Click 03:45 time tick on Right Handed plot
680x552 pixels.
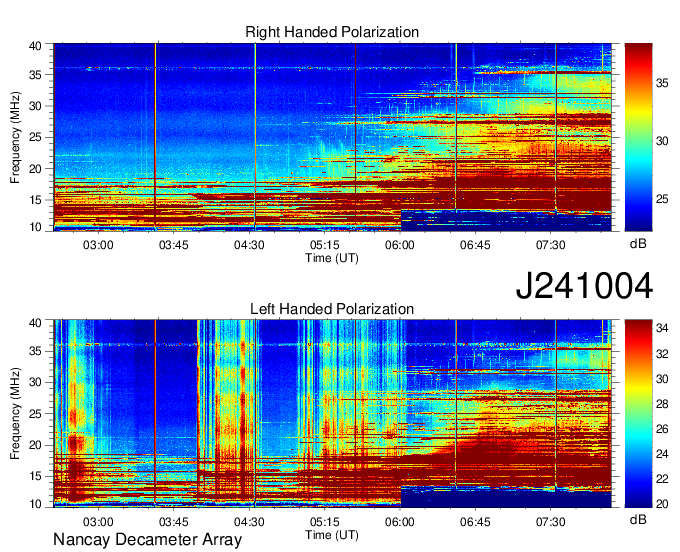174,245
